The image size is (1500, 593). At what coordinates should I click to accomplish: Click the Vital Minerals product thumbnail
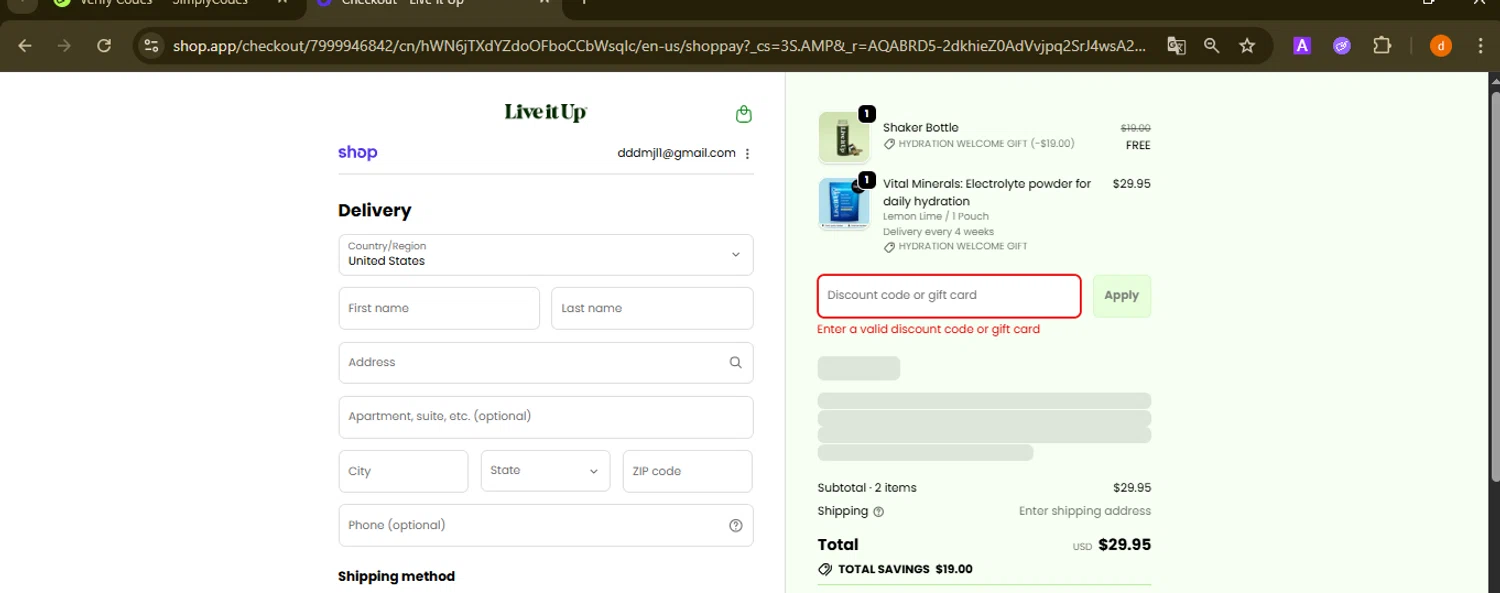[x=844, y=204]
